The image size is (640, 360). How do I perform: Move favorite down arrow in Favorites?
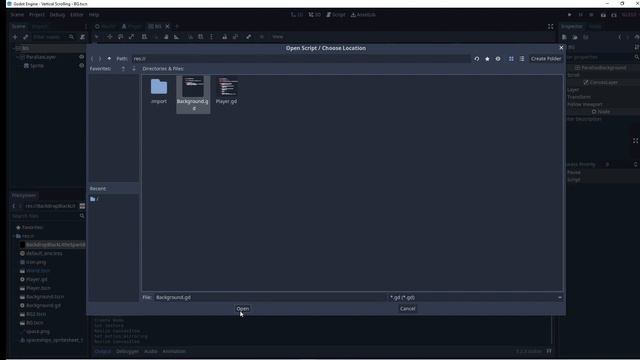click(133, 69)
